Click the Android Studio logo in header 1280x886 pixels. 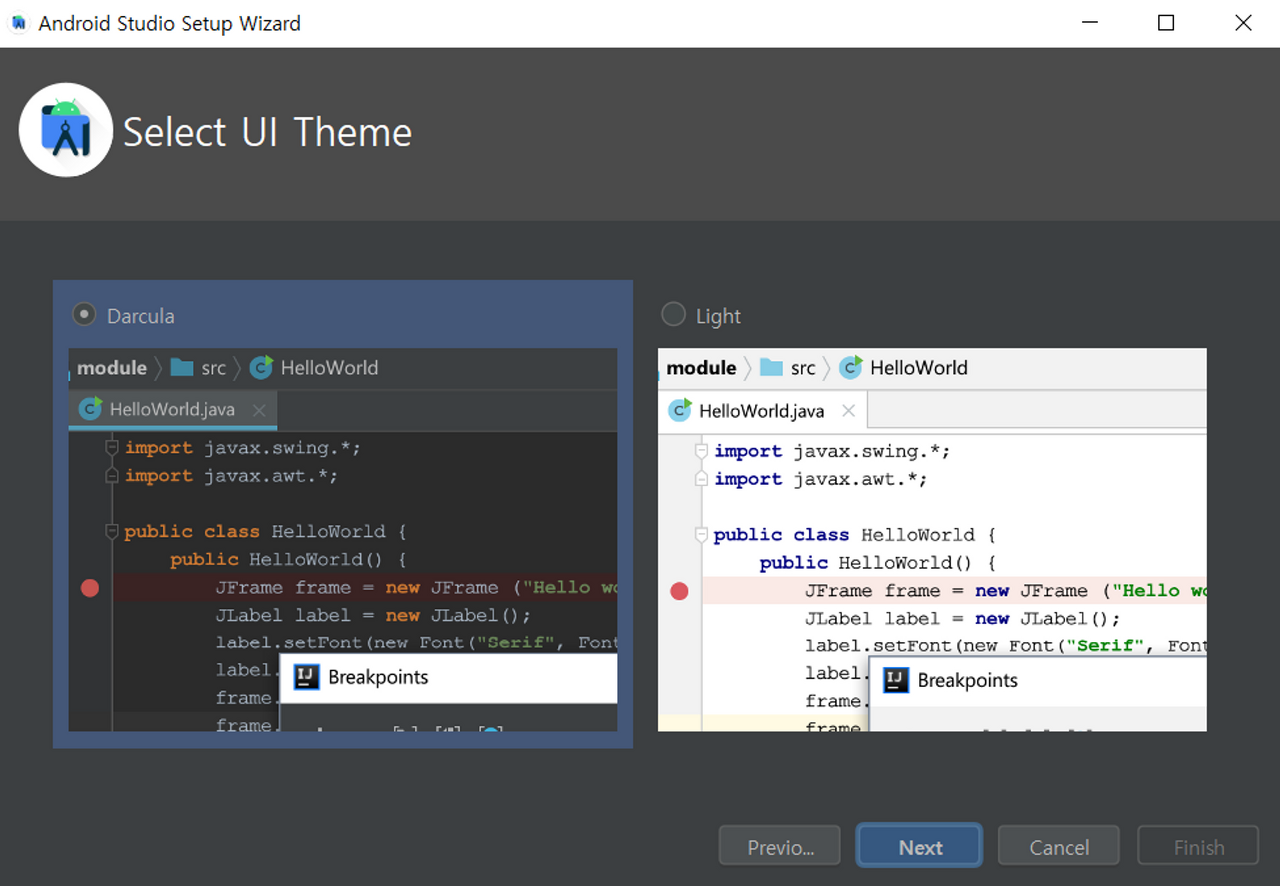(66, 131)
